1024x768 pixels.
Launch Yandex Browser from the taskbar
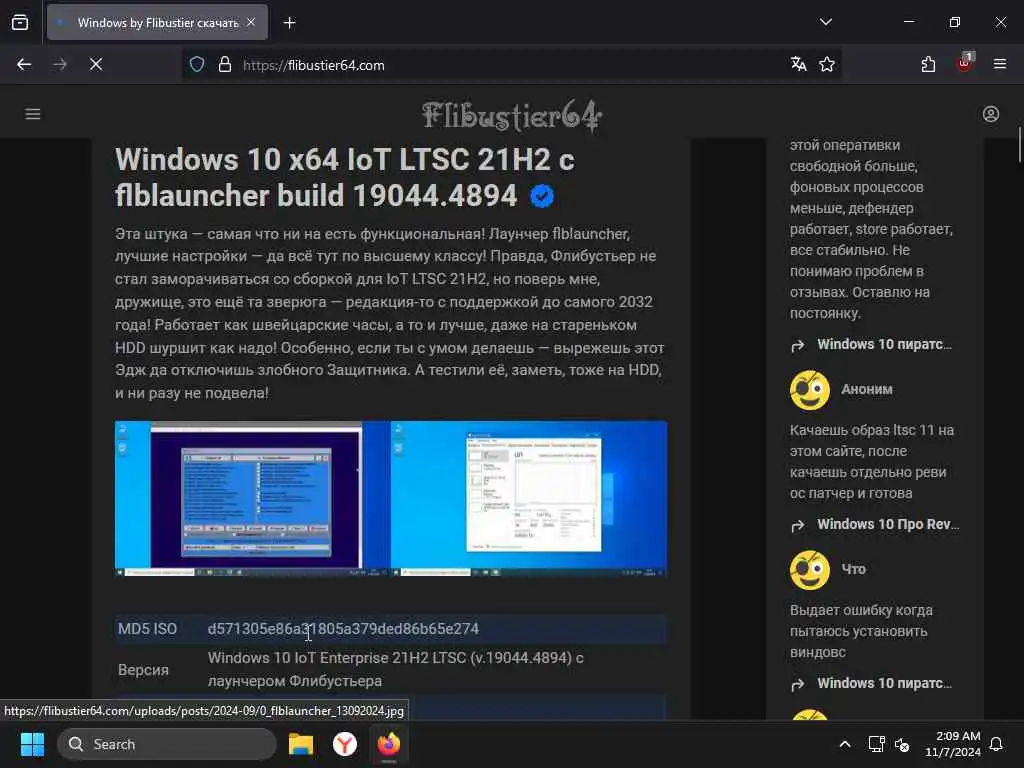pos(345,744)
